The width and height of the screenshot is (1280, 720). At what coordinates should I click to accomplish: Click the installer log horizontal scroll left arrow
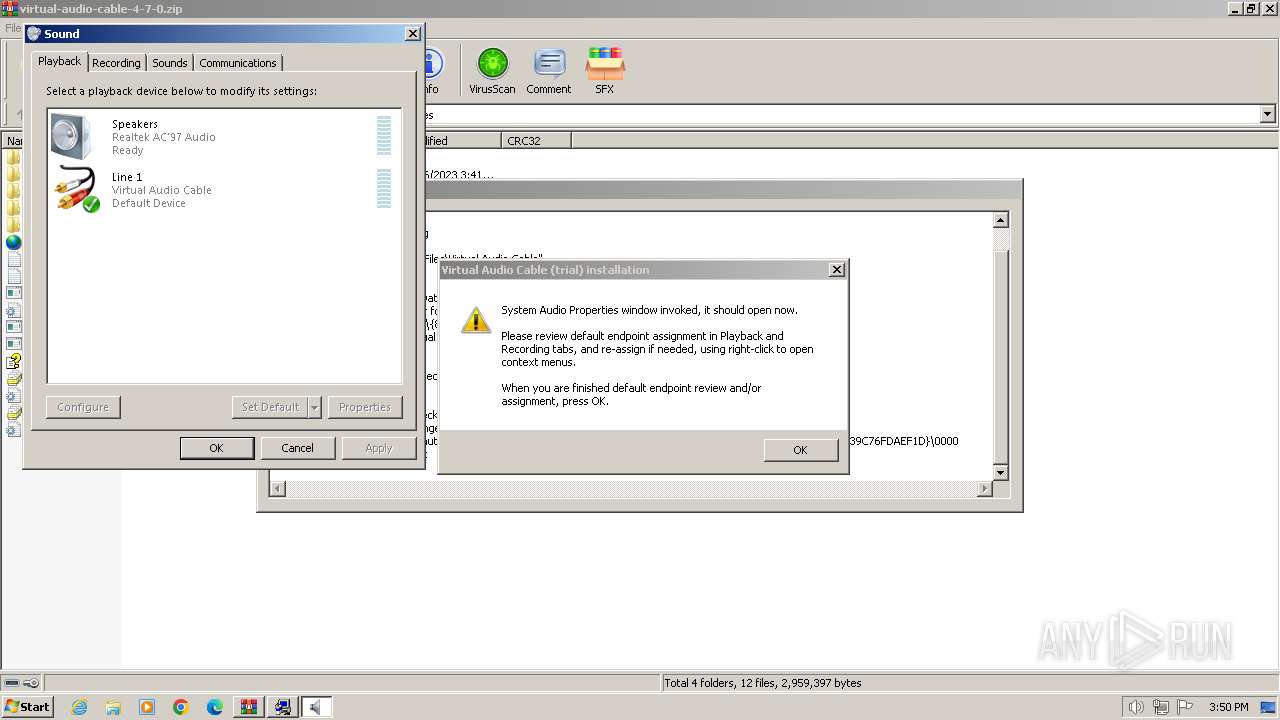(278, 488)
